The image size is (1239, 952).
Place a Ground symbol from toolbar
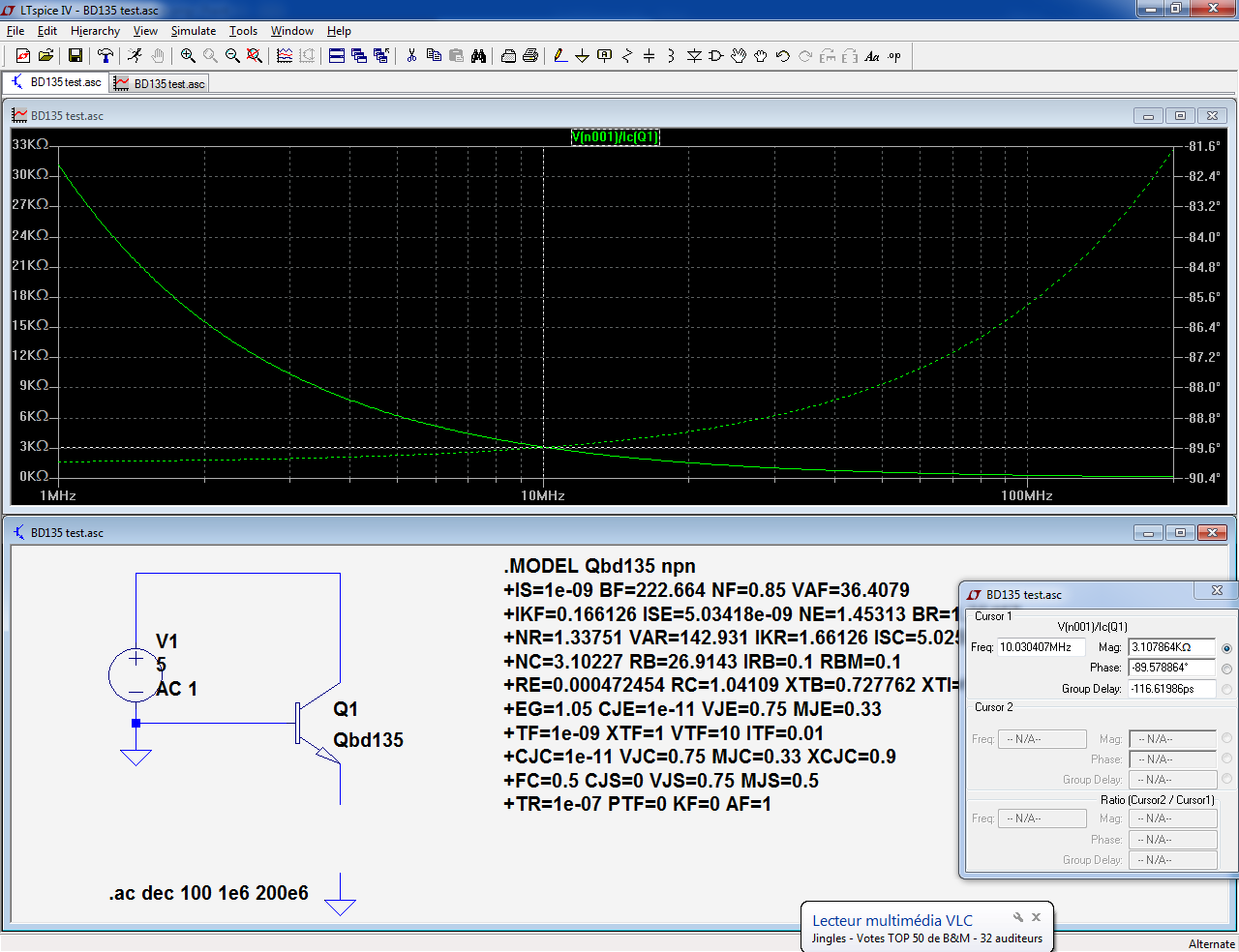(582, 56)
